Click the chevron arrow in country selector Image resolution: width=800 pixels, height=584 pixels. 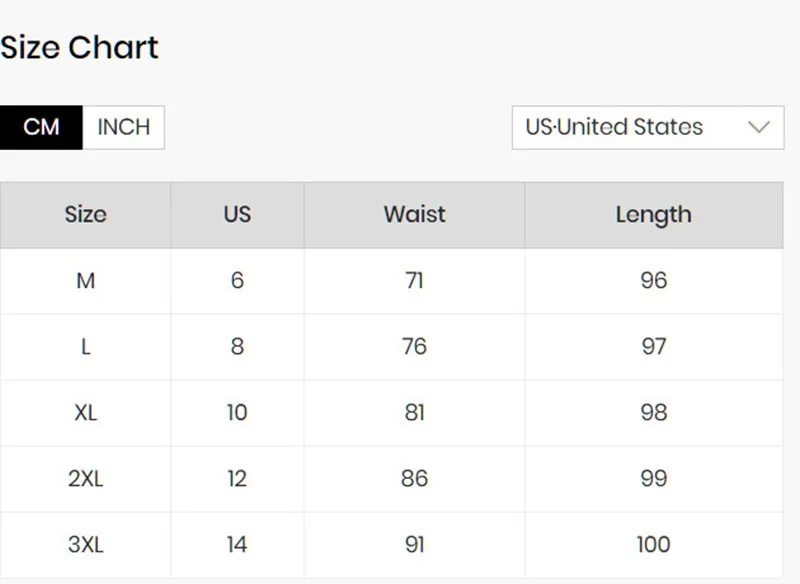[759, 127]
